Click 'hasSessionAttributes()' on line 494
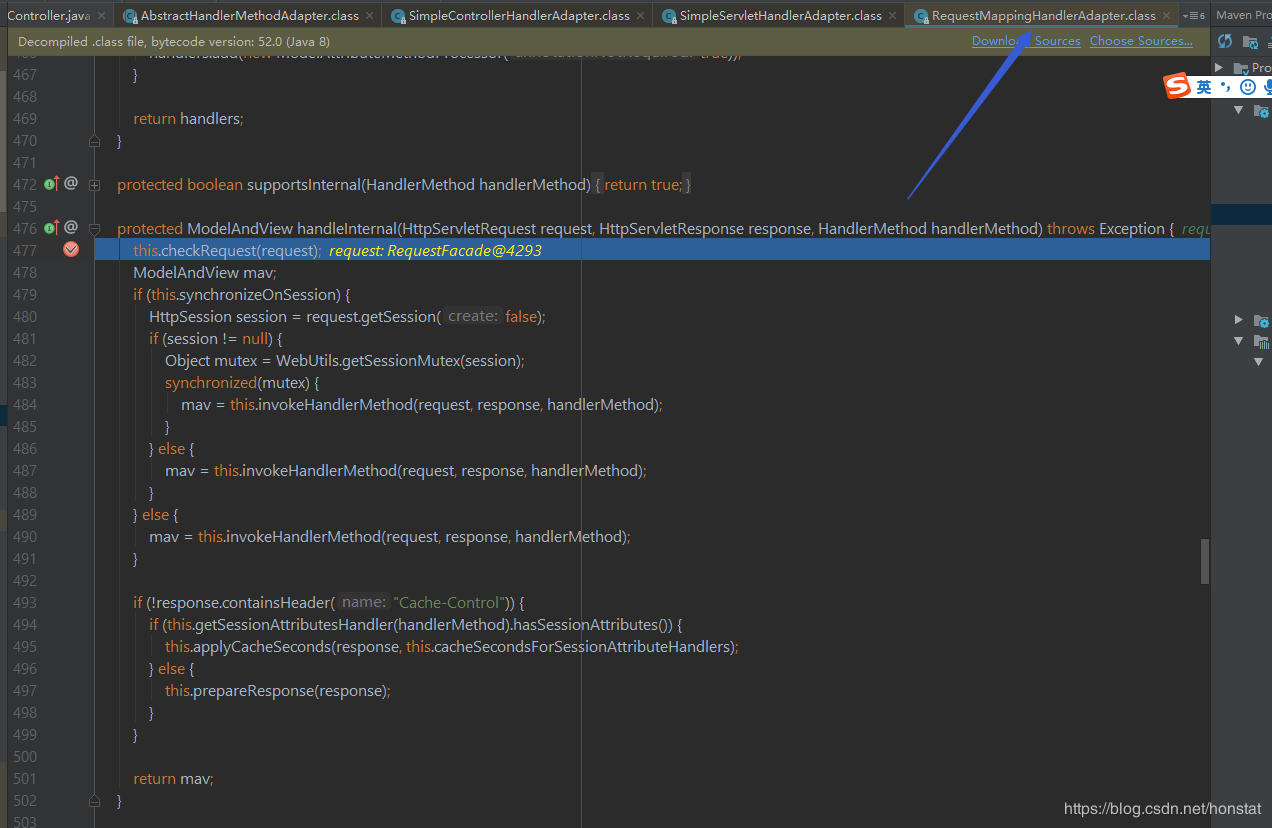 (x=592, y=624)
